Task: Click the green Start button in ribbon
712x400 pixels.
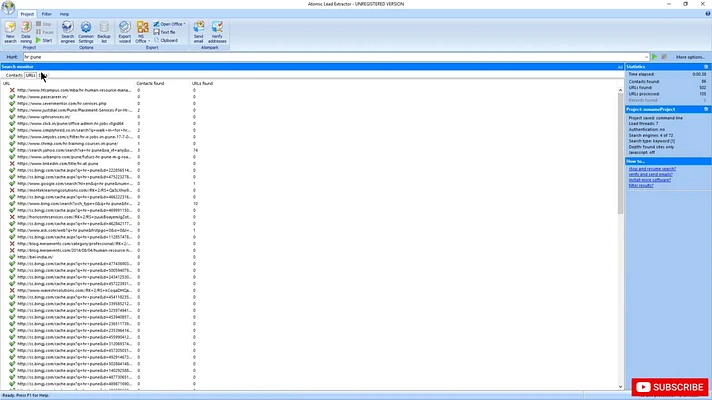Action: (44, 40)
